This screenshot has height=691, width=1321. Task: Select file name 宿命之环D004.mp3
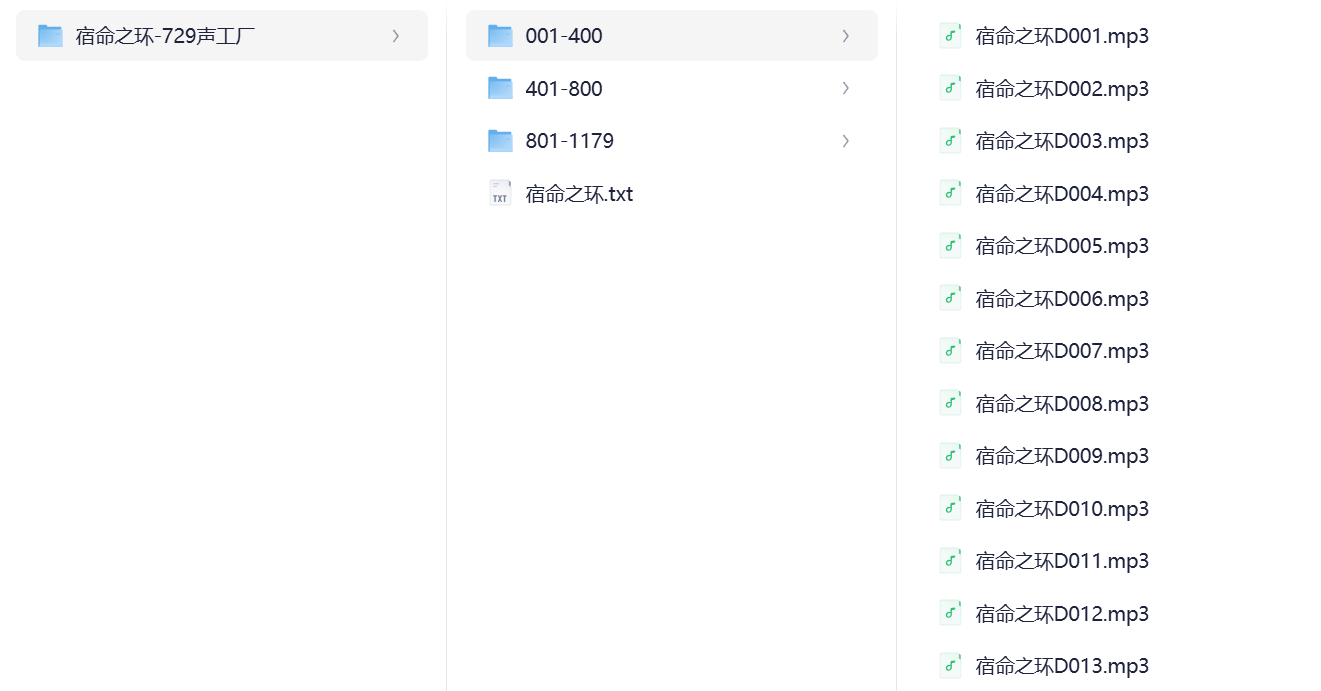1062,194
